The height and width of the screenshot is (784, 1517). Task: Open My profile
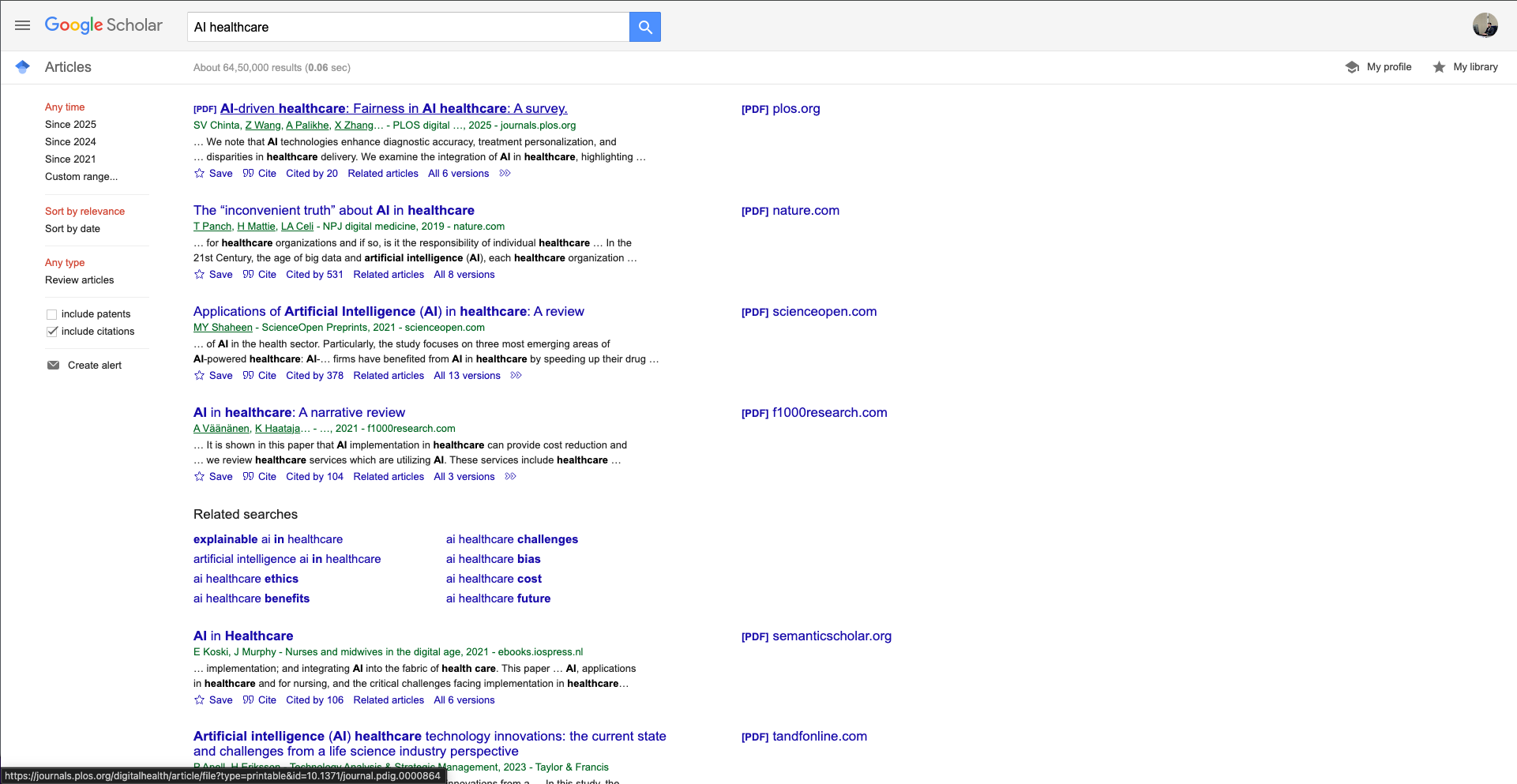(1378, 67)
